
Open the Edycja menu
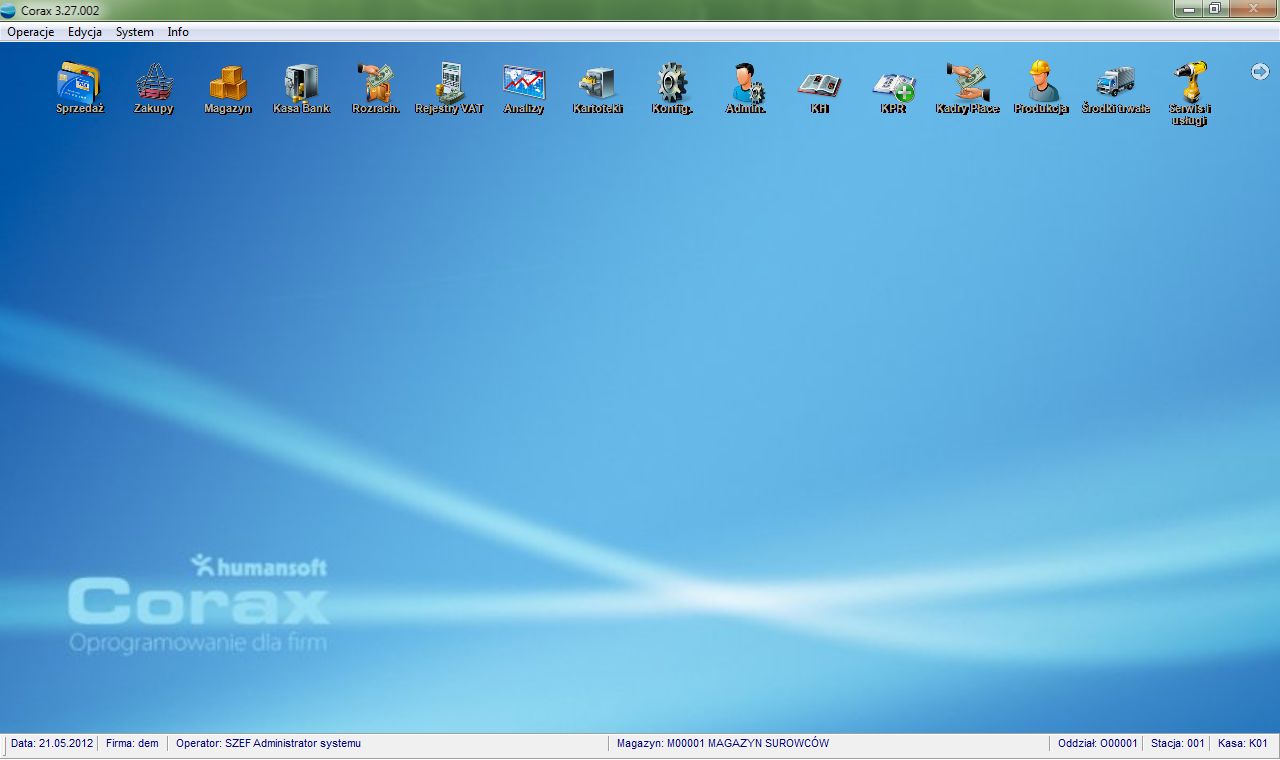(x=85, y=32)
